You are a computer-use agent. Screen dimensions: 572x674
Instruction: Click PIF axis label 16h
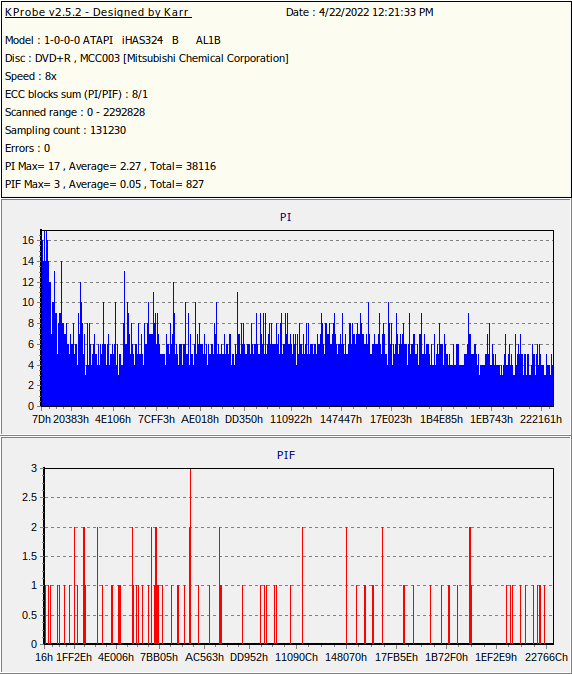click(x=44, y=657)
